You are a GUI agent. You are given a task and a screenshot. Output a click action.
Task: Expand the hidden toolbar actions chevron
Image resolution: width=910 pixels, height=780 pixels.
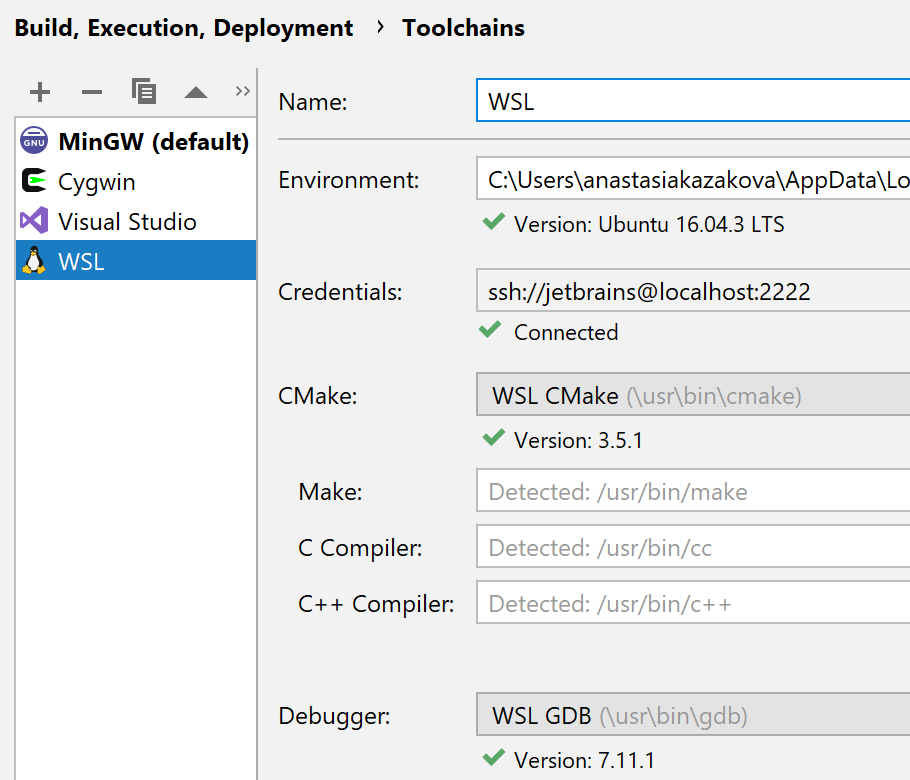click(x=242, y=90)
